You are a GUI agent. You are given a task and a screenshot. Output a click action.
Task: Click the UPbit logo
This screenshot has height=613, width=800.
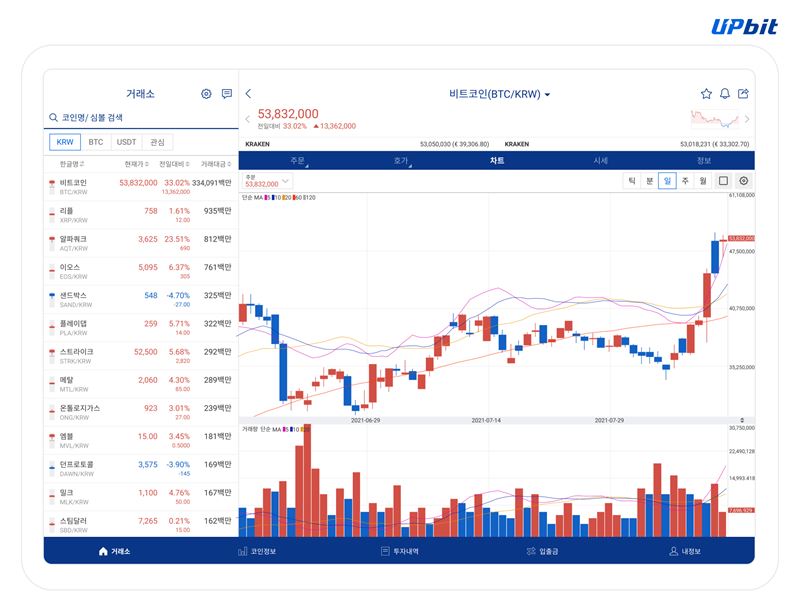tap(744, 27)
